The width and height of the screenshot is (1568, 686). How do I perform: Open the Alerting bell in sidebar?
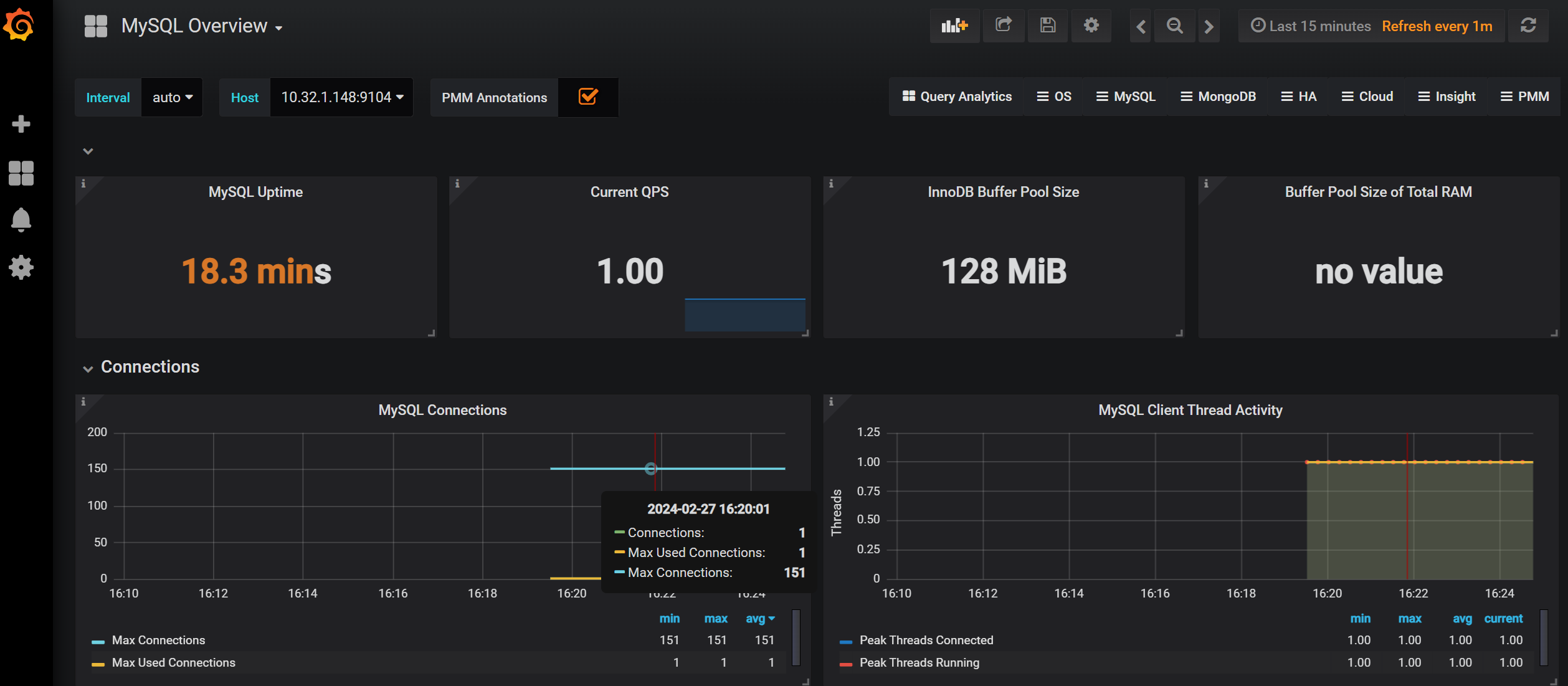21,219
